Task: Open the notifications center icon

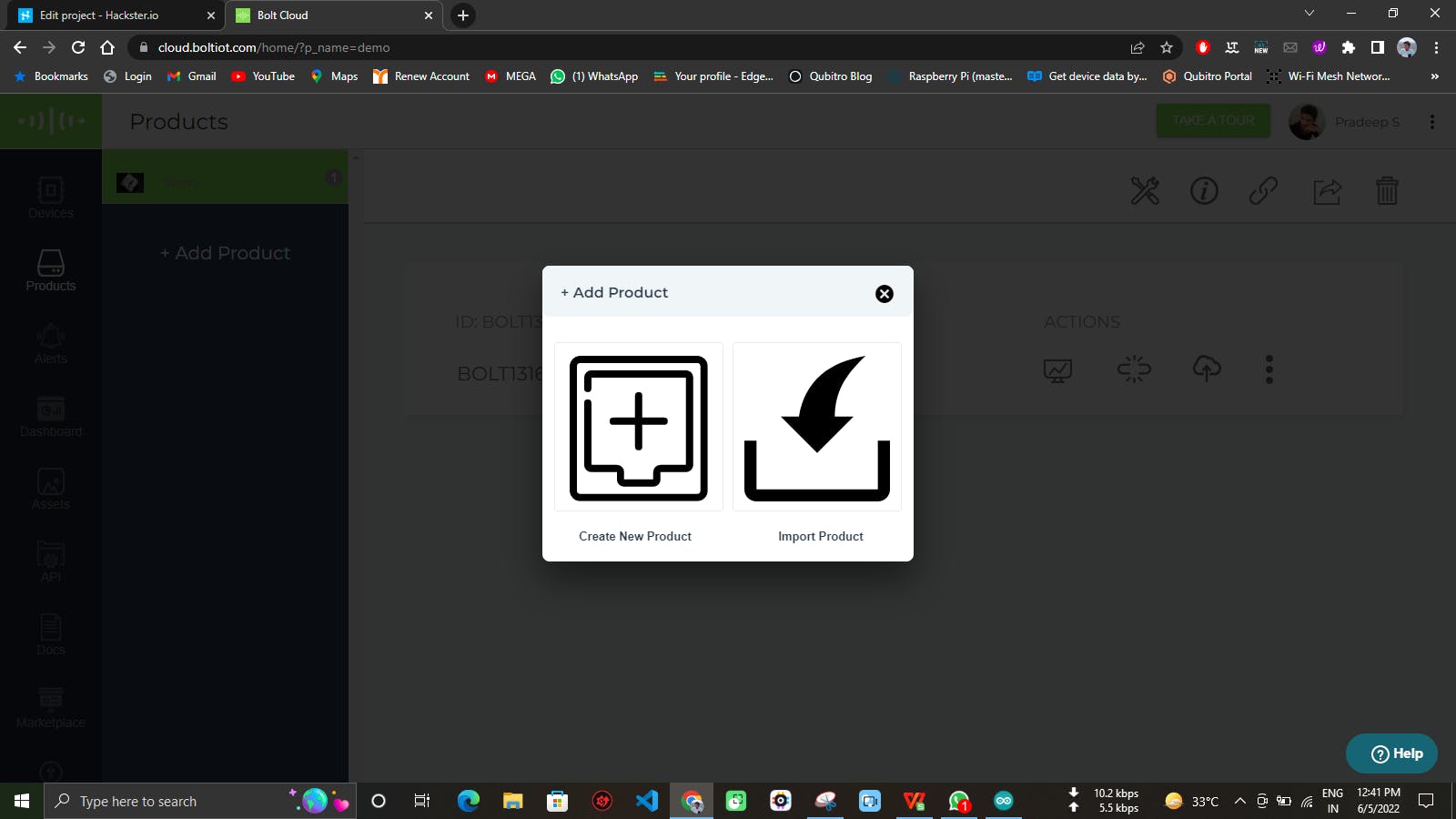Action: tap(1426, 801)
